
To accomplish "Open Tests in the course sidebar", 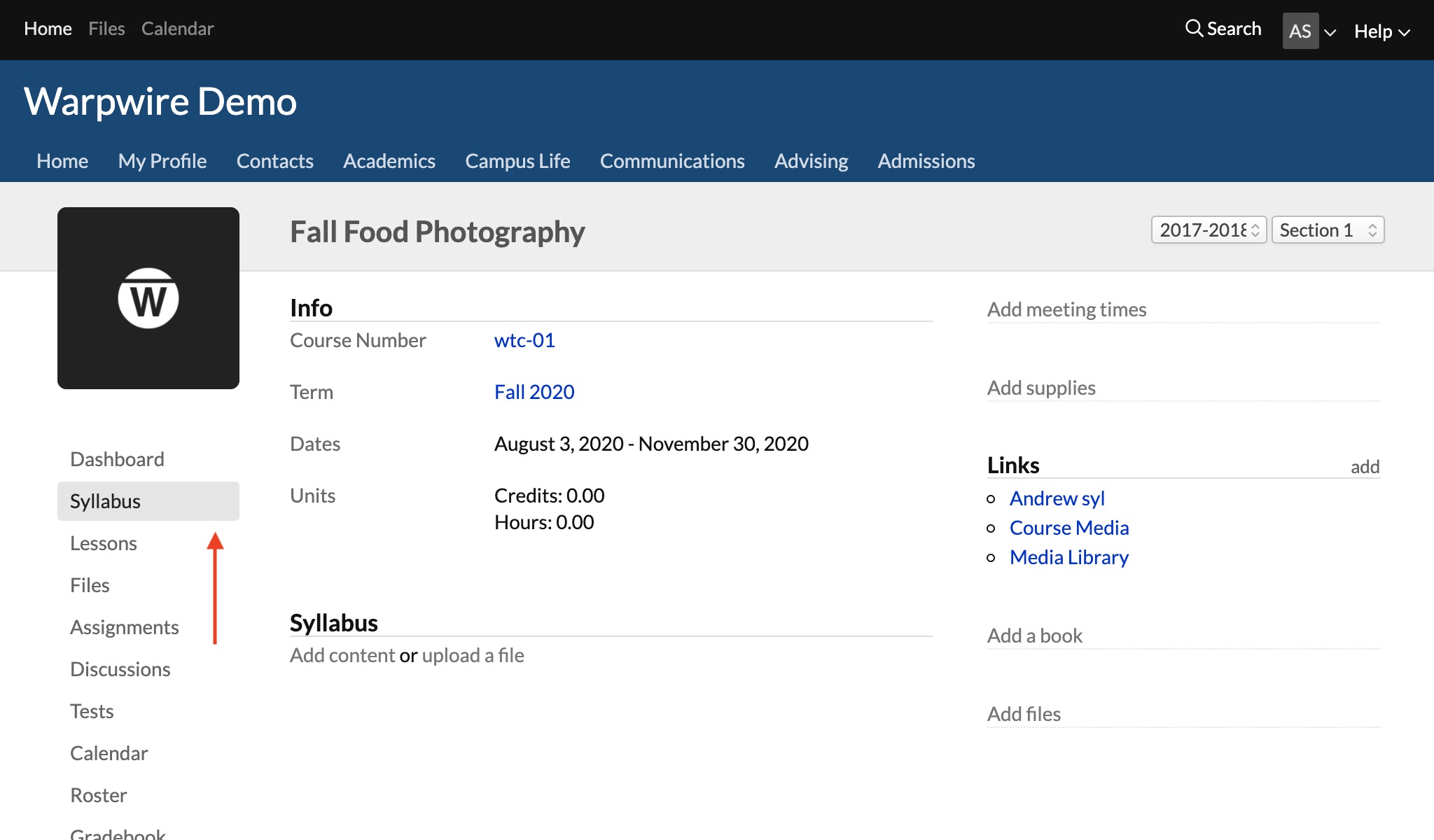I will (92, 711).
